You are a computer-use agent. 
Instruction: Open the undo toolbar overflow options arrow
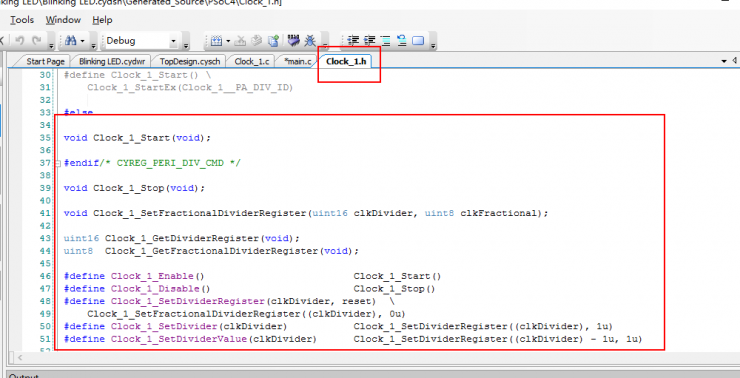click(x=51, y=46)
